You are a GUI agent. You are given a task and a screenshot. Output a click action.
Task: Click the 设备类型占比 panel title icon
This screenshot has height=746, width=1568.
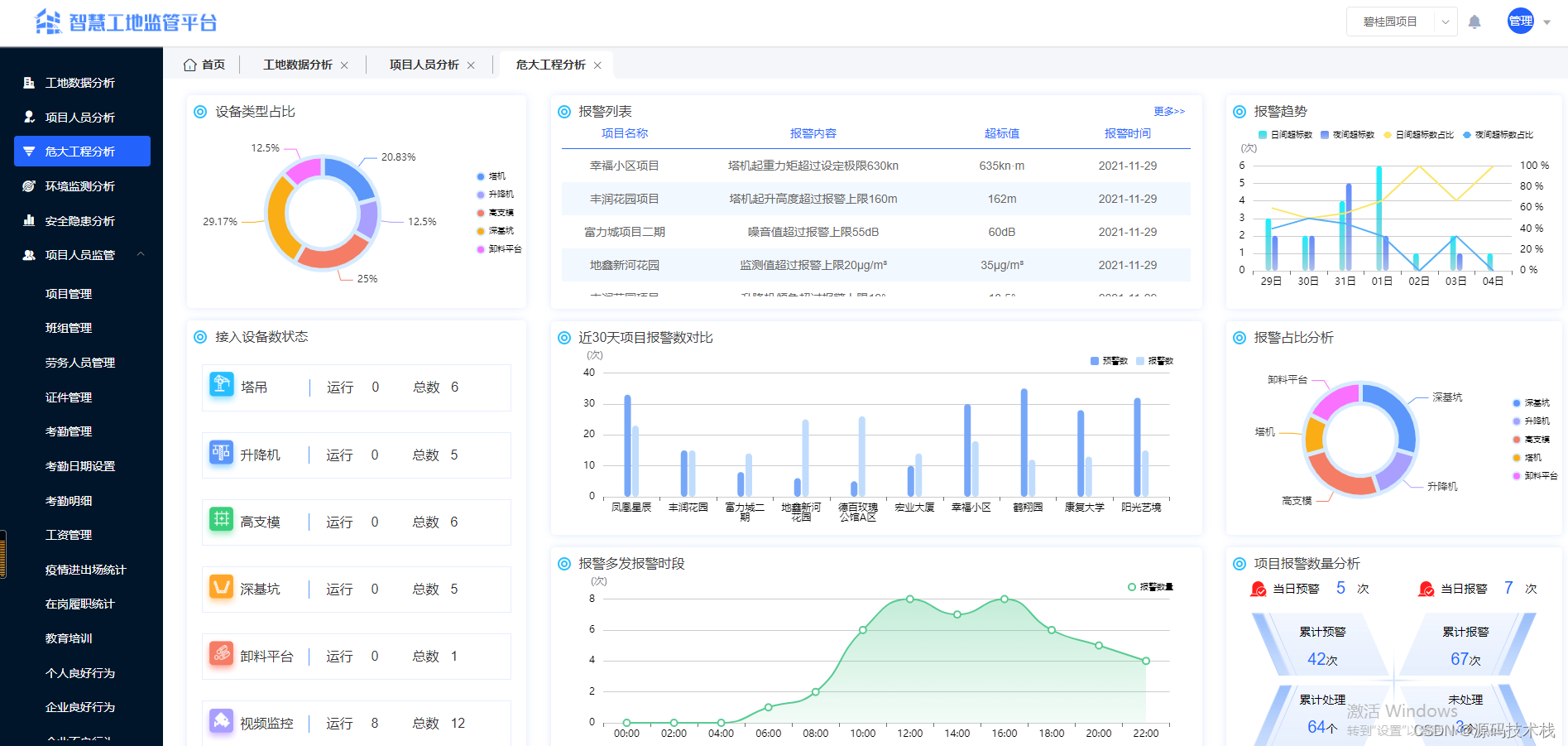[200, 112]
